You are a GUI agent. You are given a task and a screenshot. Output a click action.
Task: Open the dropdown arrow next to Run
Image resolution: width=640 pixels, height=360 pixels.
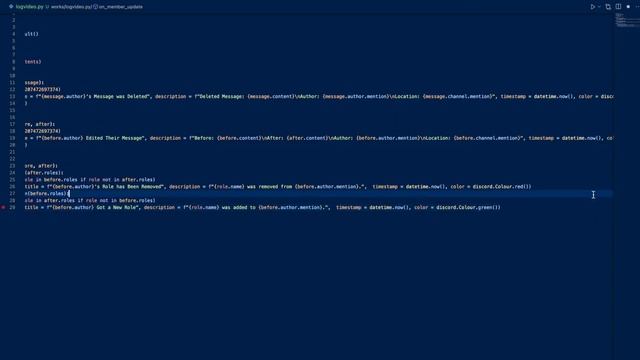(599, 7)
